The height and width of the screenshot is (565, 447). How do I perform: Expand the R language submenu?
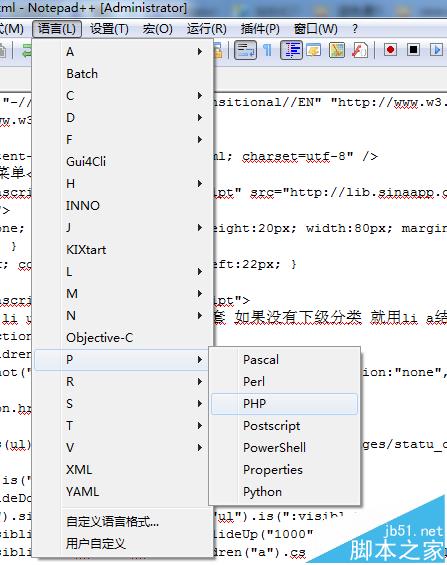[x=121, y=381]
